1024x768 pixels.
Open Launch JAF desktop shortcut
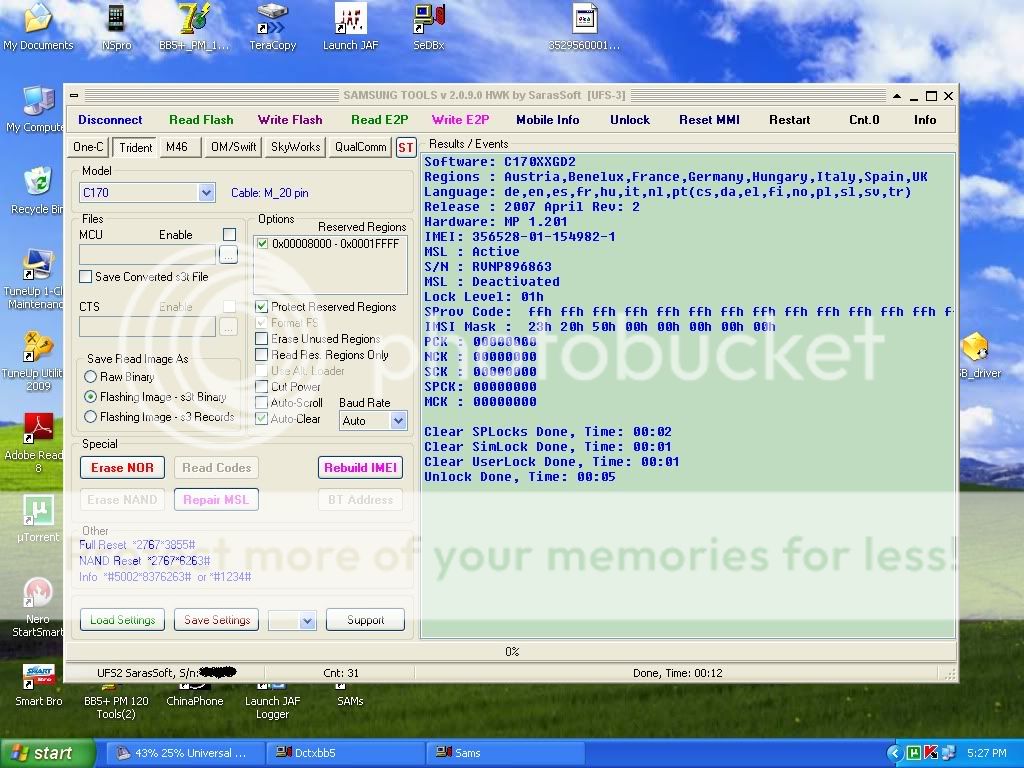click(351, 26)
